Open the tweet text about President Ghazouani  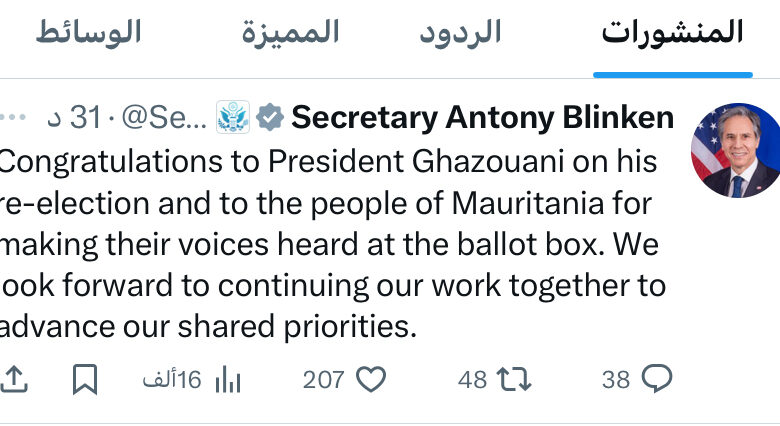332,244
